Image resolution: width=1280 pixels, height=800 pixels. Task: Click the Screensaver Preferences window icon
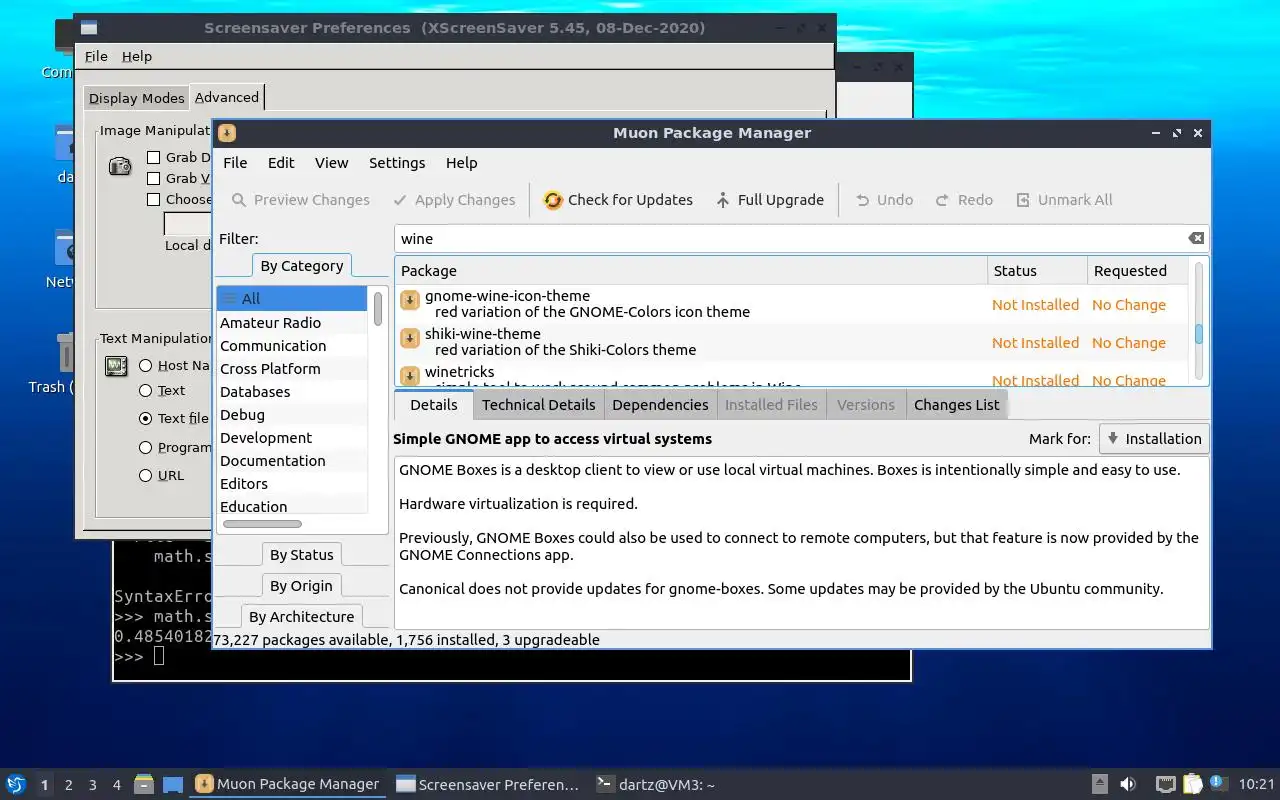click(x=89, y=28)
